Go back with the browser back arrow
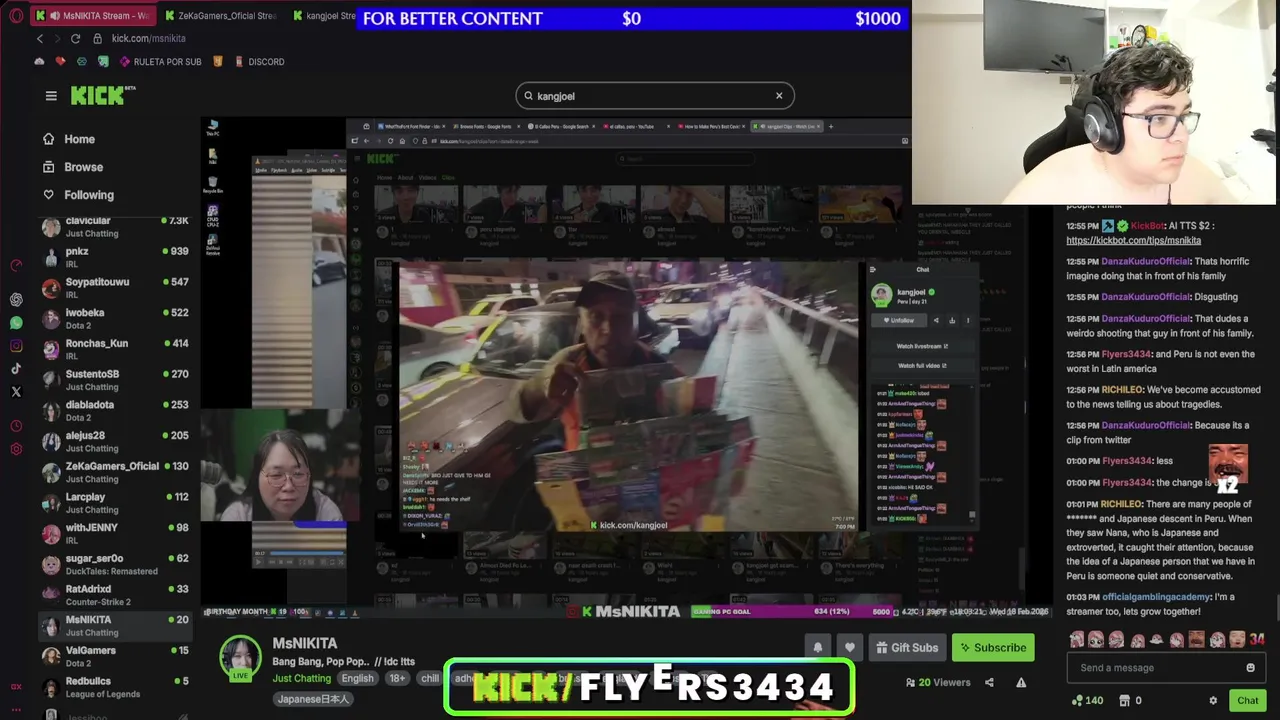Screen dimensions: 1280x720 pyautogui.click(x=40, y=38)
